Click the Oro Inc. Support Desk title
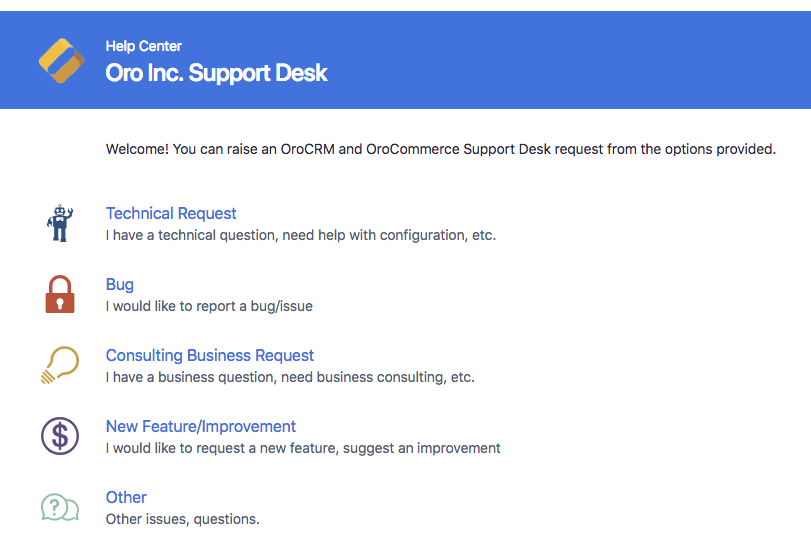Image resolution: width=811 pixels, height=548 pixels. [216, 73]
